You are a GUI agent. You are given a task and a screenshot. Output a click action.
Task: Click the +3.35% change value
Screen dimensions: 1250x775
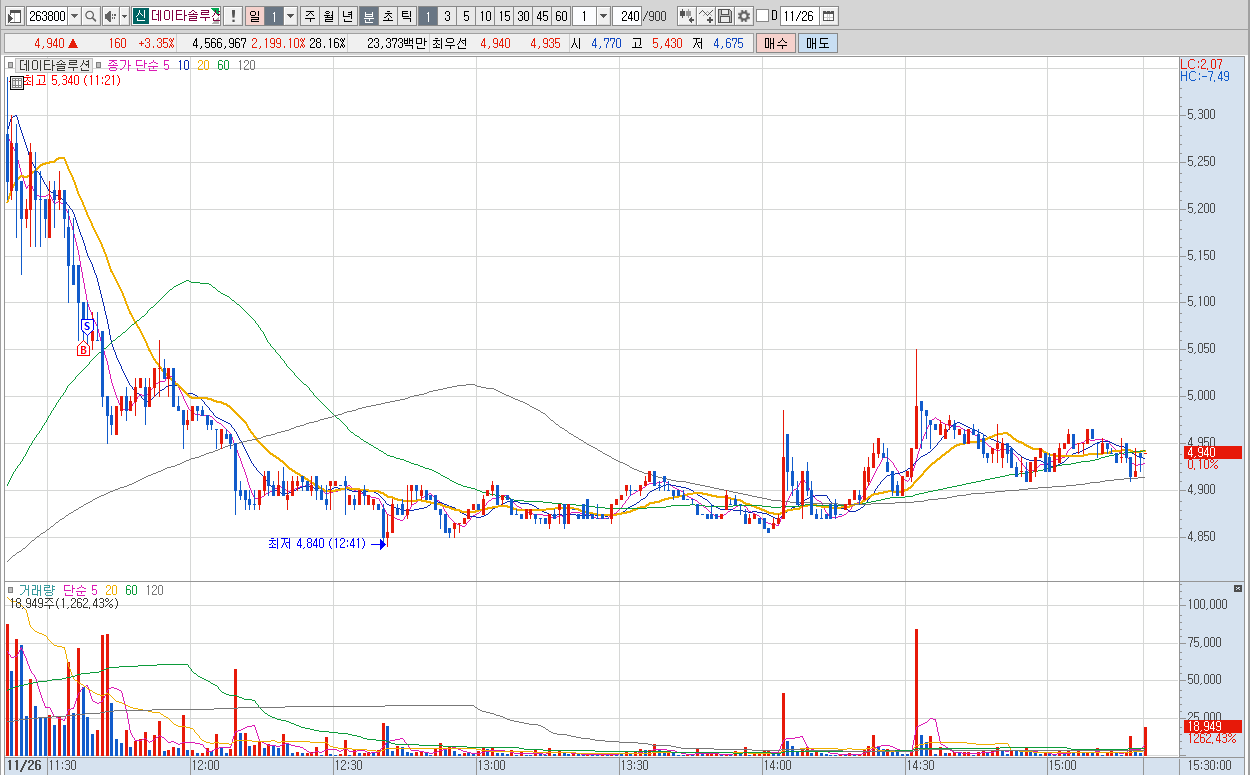(156, 43)
